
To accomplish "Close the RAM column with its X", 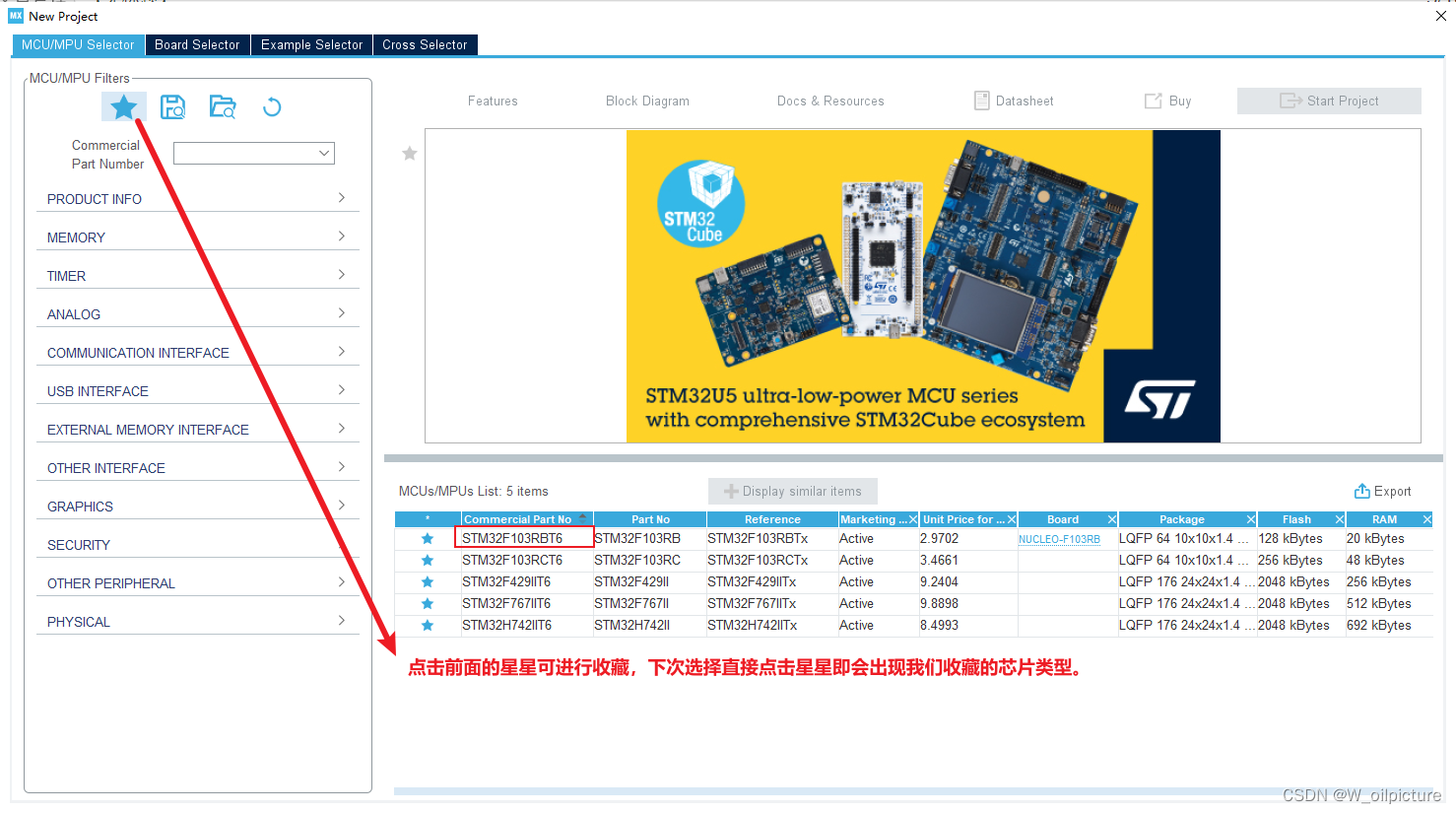I will (1427, 519).
